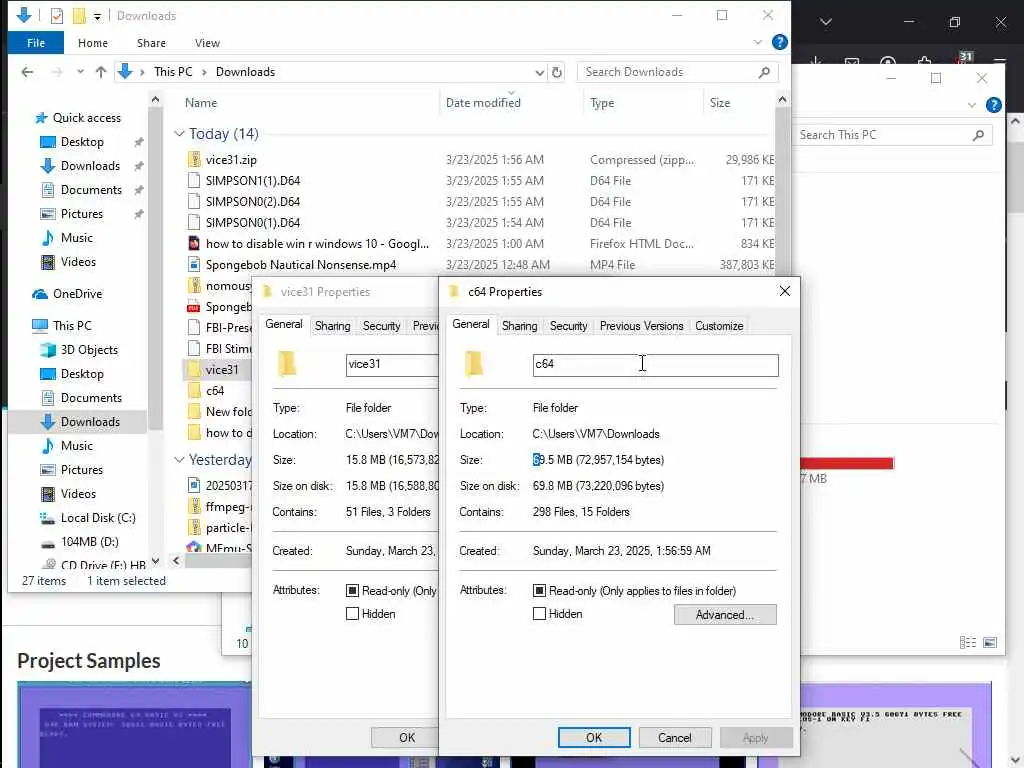Select vice31.zip file
The width and height of the screenshot is (1024, 768).
coord(231,159)
